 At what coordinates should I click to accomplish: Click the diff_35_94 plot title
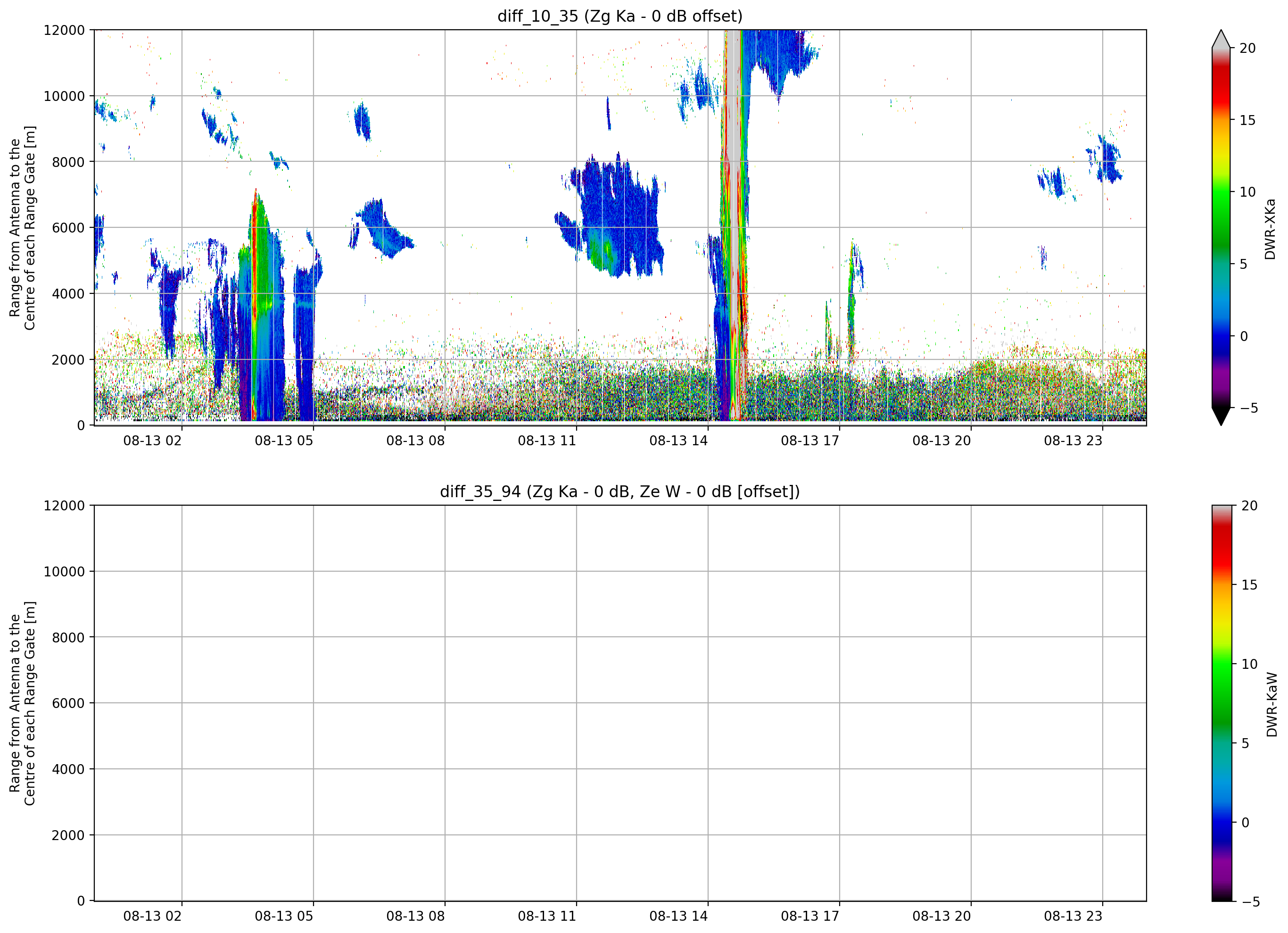pyautogui.click(x=619, y=491)
